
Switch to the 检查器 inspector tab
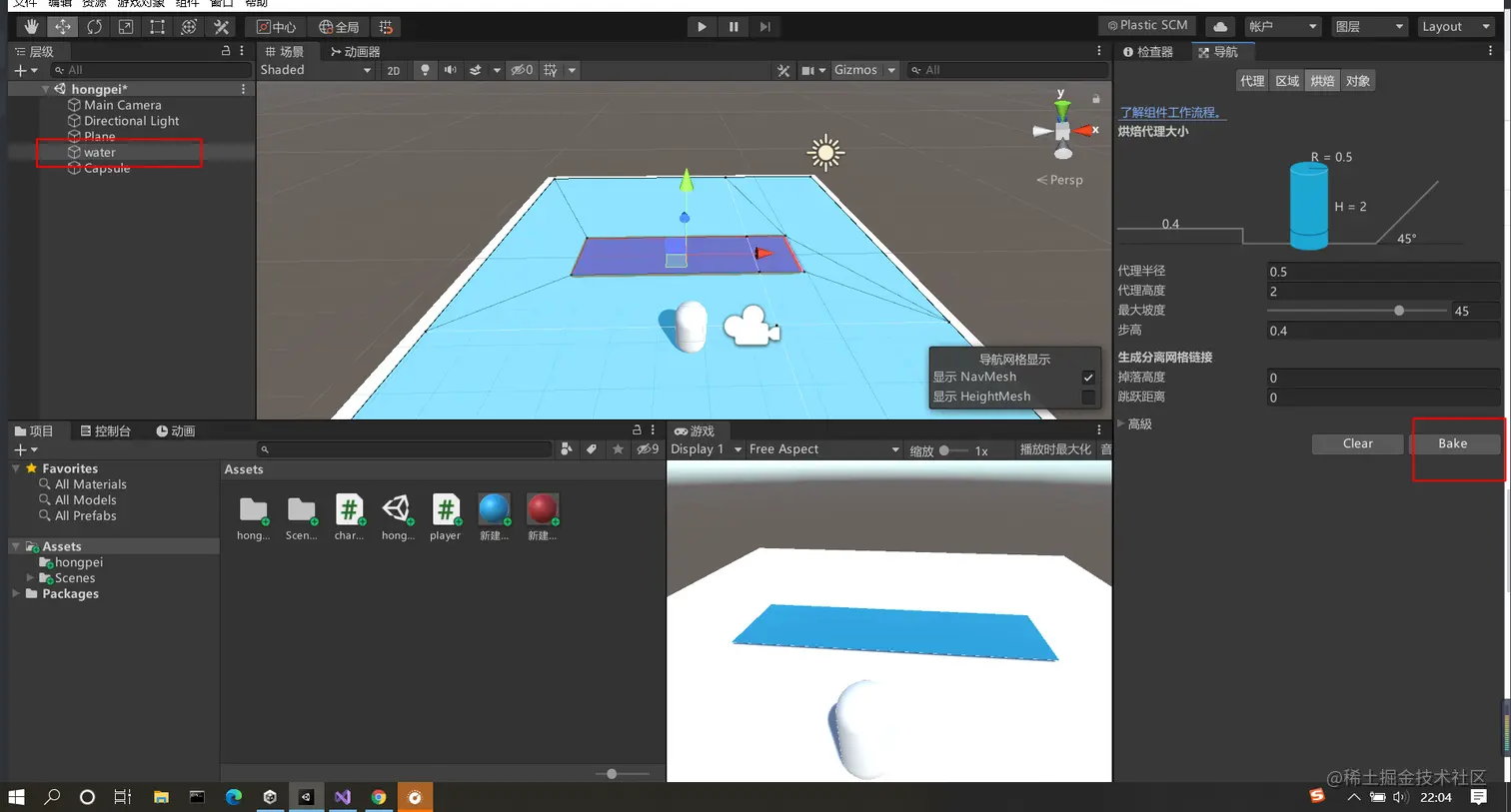(1147, 52)
